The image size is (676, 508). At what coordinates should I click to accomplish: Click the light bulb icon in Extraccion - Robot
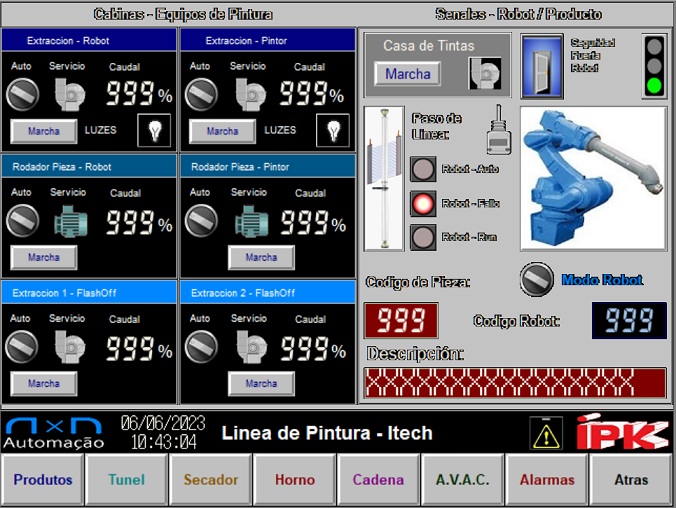(155, 130)
